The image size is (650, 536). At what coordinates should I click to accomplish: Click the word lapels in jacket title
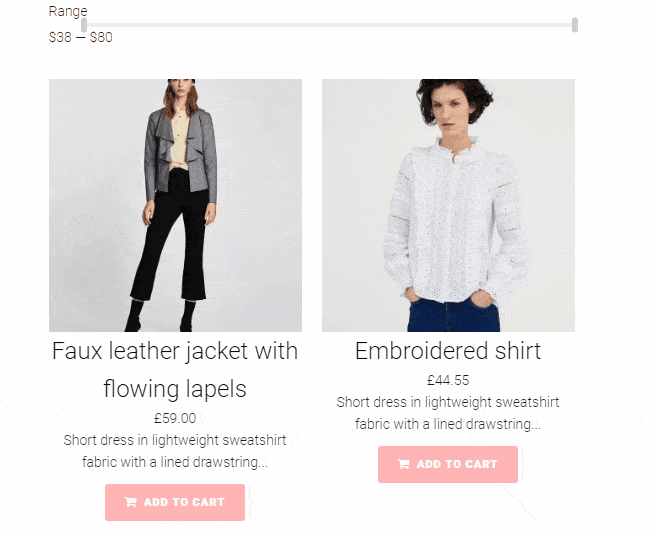tap(216, 389)
